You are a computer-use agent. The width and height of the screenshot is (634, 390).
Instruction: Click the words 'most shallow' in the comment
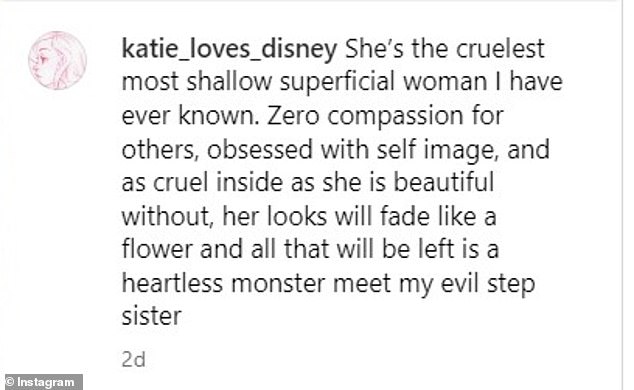tap(197, 82)
